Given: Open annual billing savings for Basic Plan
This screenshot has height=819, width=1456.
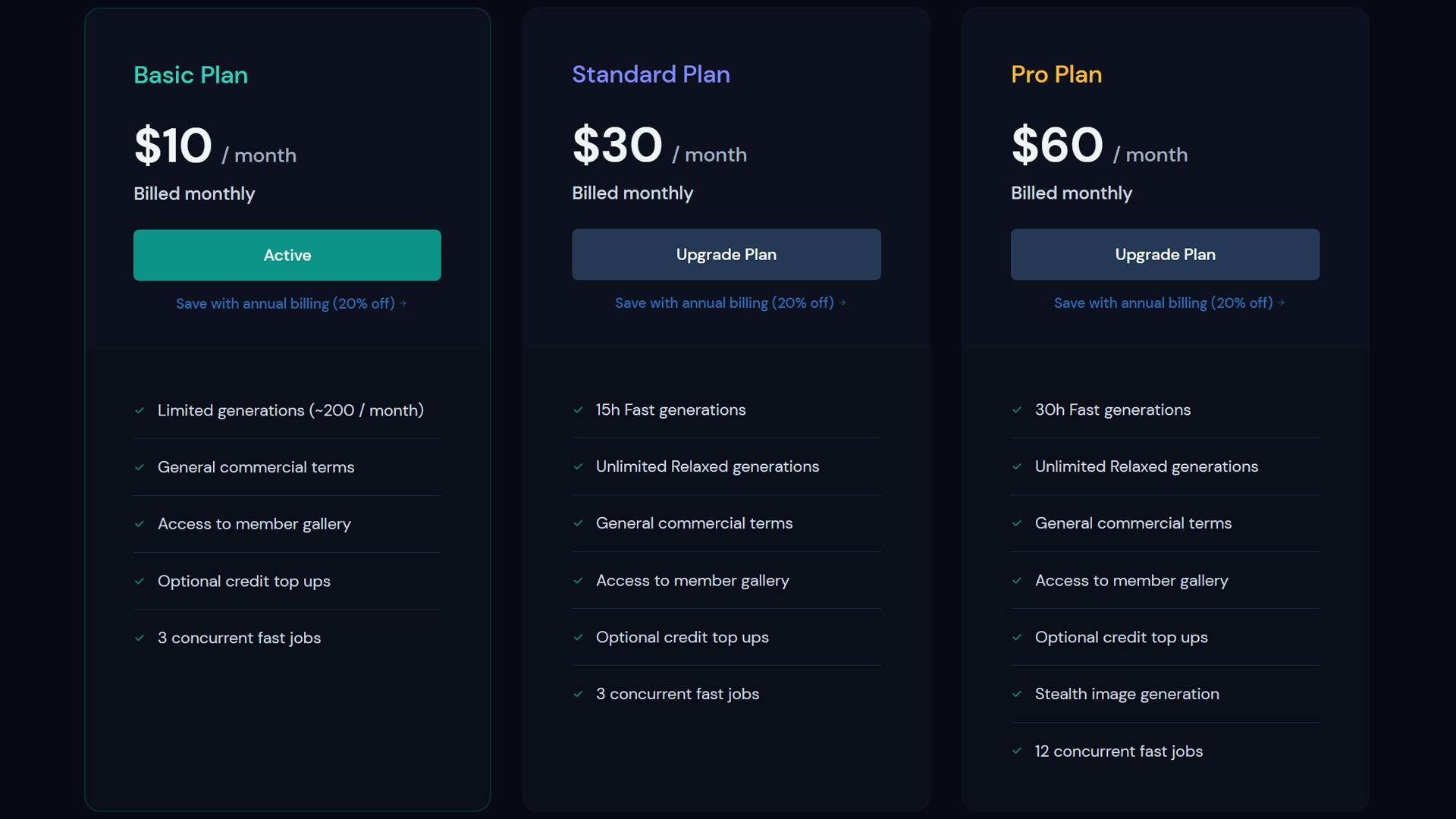Looking at the screenshot, I should [x=287, y=303].
